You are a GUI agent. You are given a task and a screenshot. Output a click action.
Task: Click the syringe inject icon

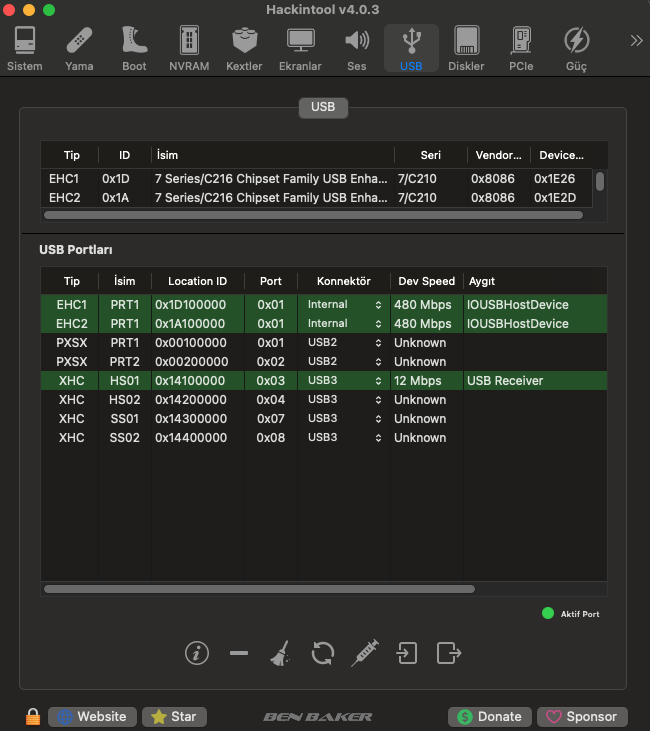point(365,653)
